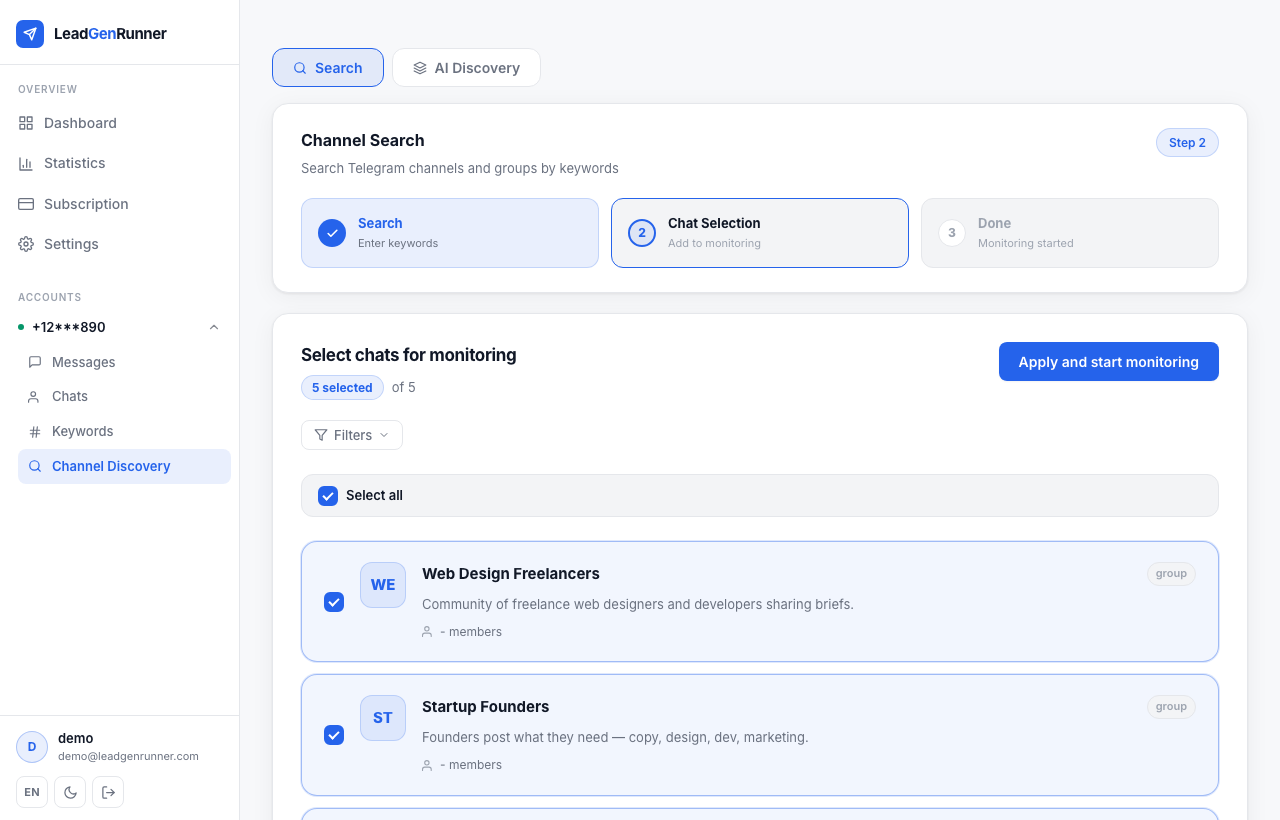The width and height of the screenshot is (1280, 820).
Task: Click the Step 2 badge
Action: [x=1187, y=143]
